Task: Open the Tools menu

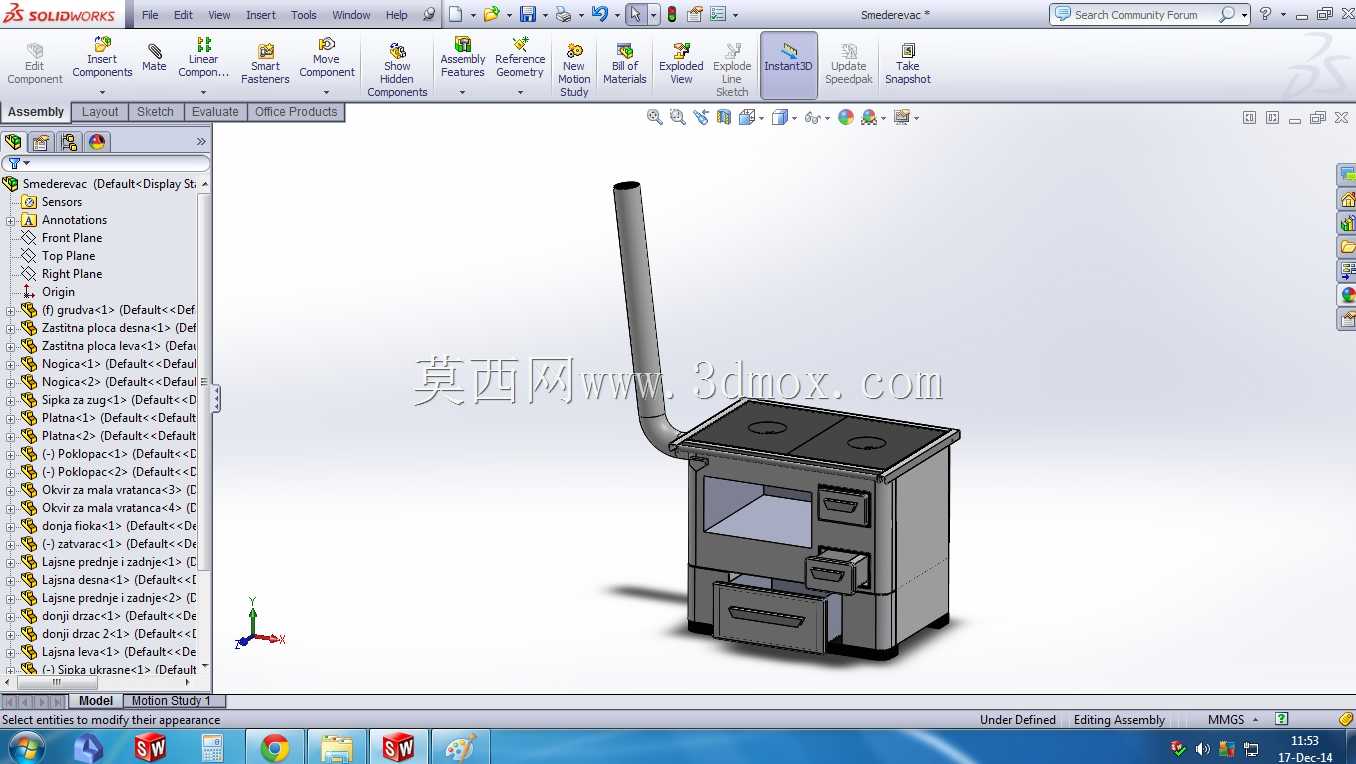Action: [x=304, y=15]
